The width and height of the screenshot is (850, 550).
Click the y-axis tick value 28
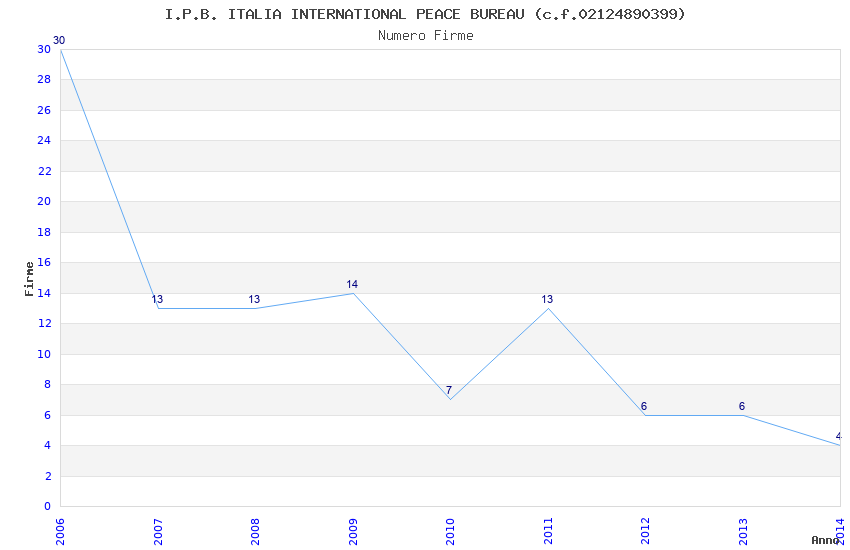(44, 79)
